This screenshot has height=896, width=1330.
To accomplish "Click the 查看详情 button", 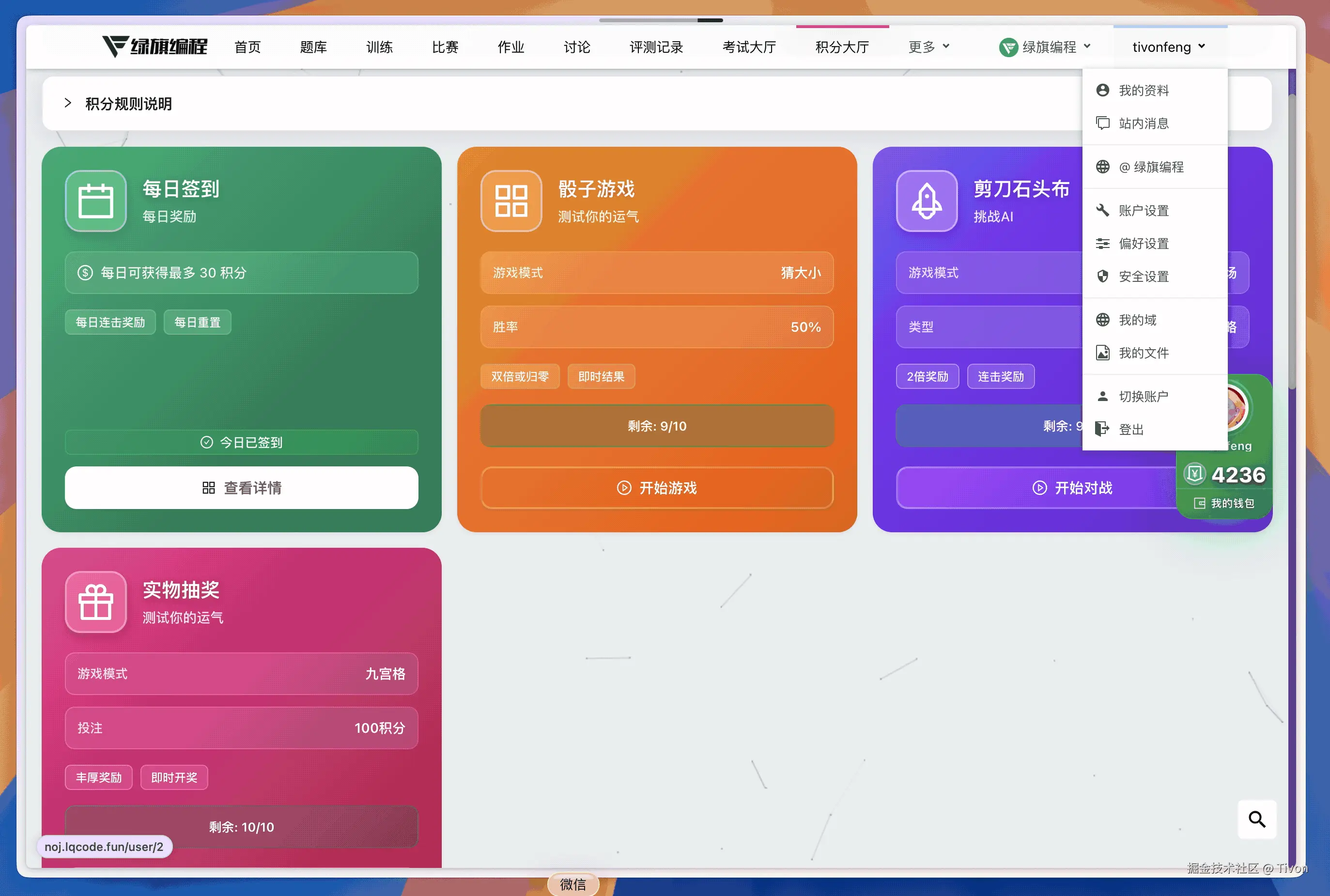I will (241, 488).
